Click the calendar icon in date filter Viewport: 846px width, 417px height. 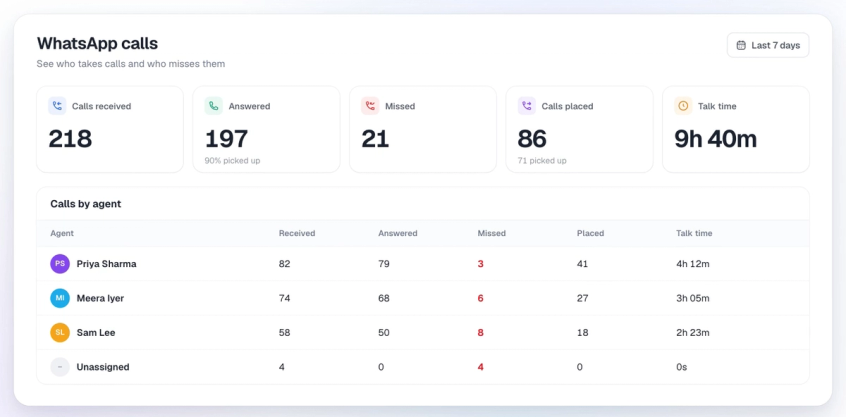pyautogui.click(x=741, y=45)
